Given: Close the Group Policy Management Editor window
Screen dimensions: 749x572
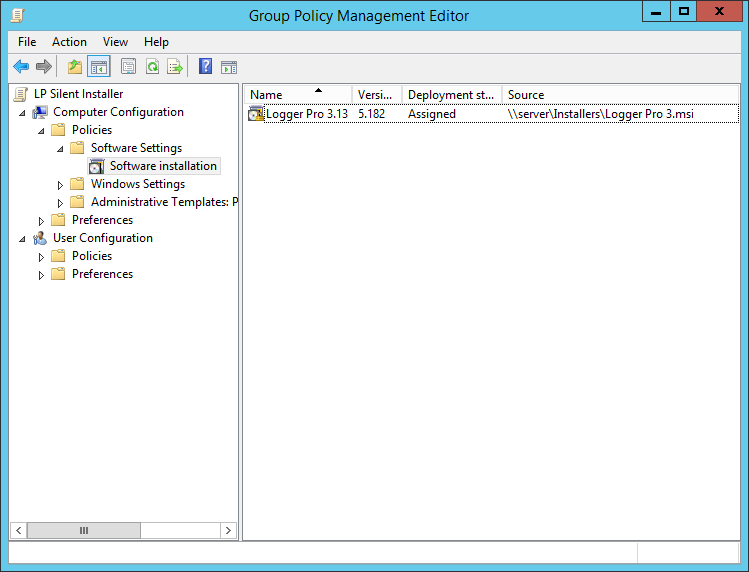Looking at the screenshot, I should pyautogui.click(x=719, y=11).
